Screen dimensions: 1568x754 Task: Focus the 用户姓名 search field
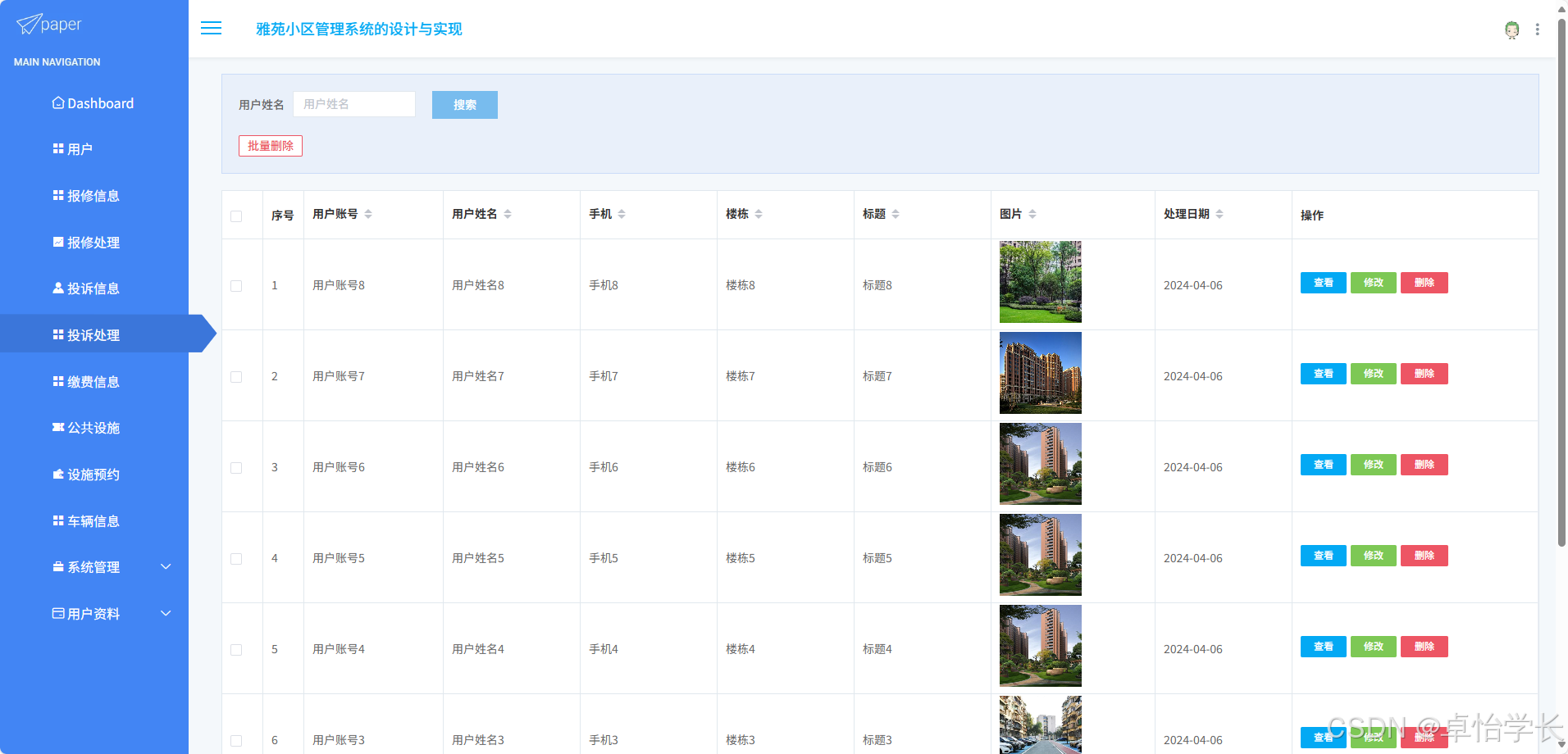pos(354,104)
